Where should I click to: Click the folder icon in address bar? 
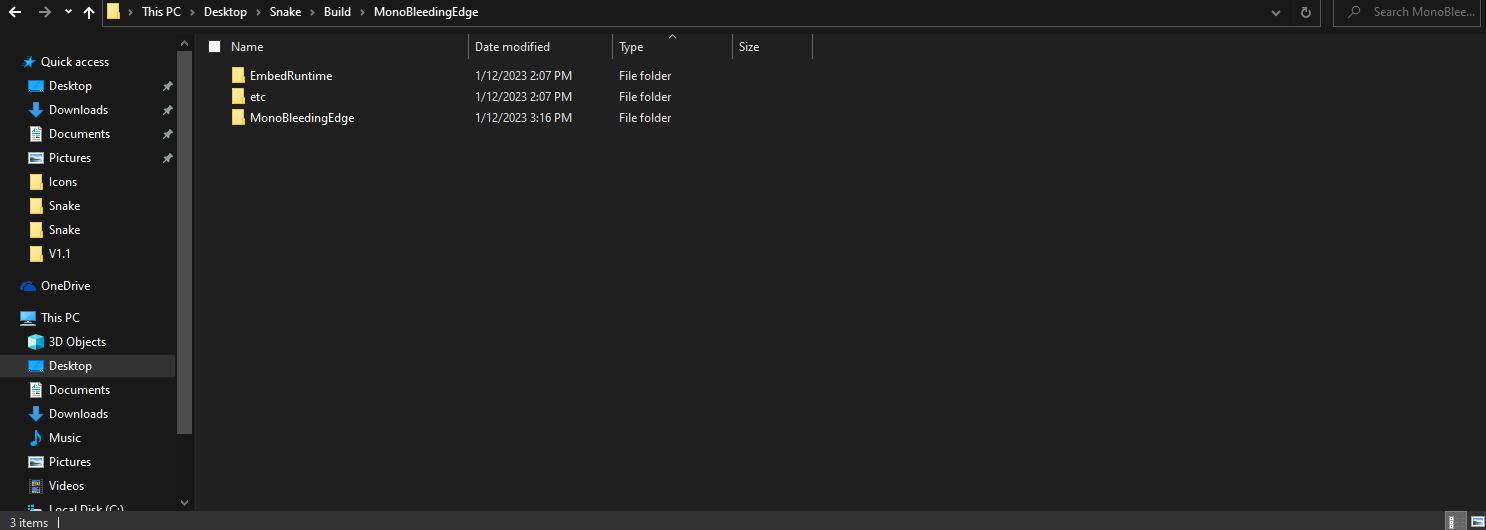coord(114,12)
